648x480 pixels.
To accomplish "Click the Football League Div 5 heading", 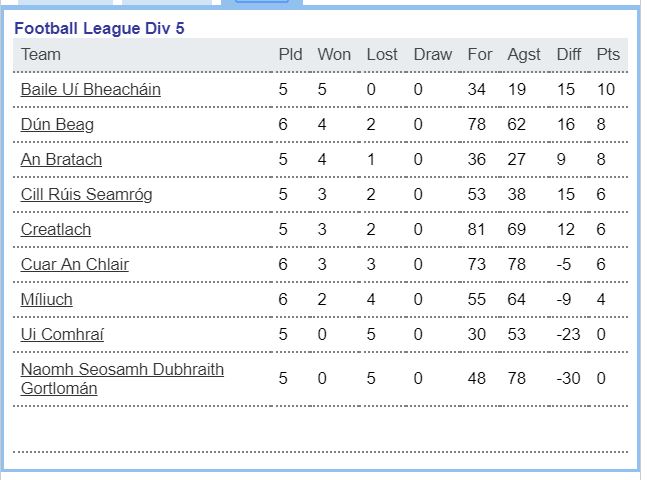I will (x=99, y=29).
